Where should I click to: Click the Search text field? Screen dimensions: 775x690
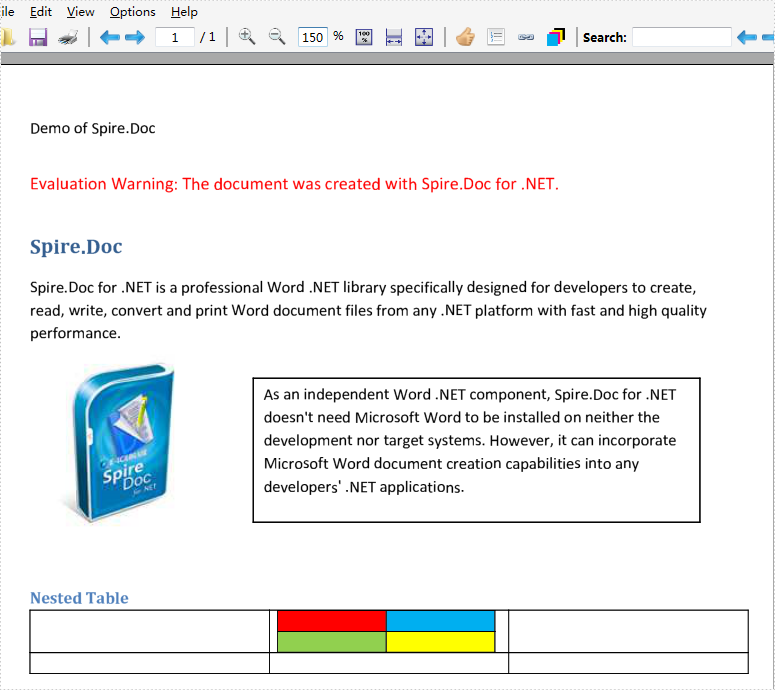[x=682, y=37]
